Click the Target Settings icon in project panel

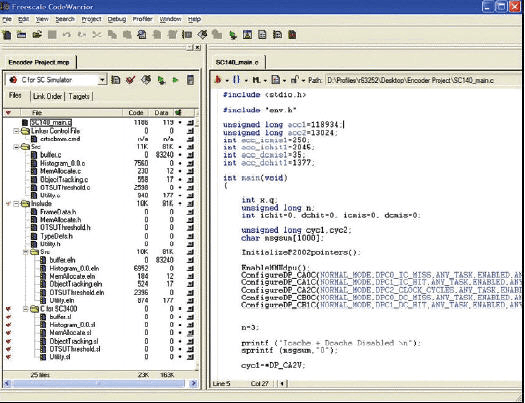point(116,80)
